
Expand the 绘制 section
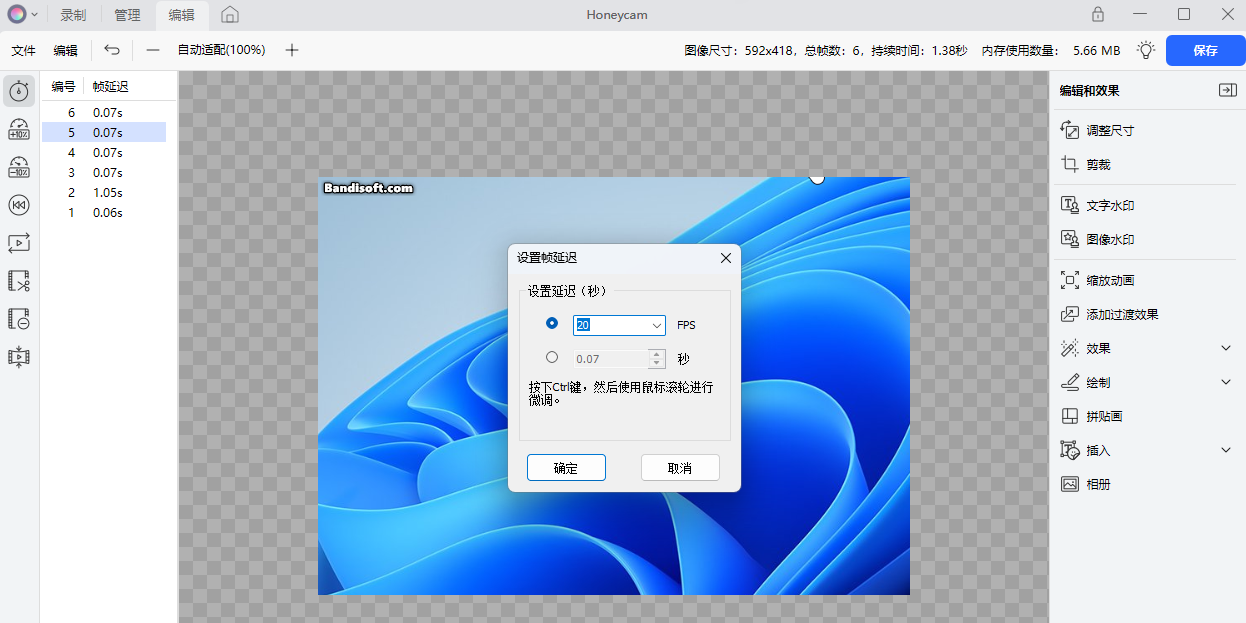tap(1226, 382)
